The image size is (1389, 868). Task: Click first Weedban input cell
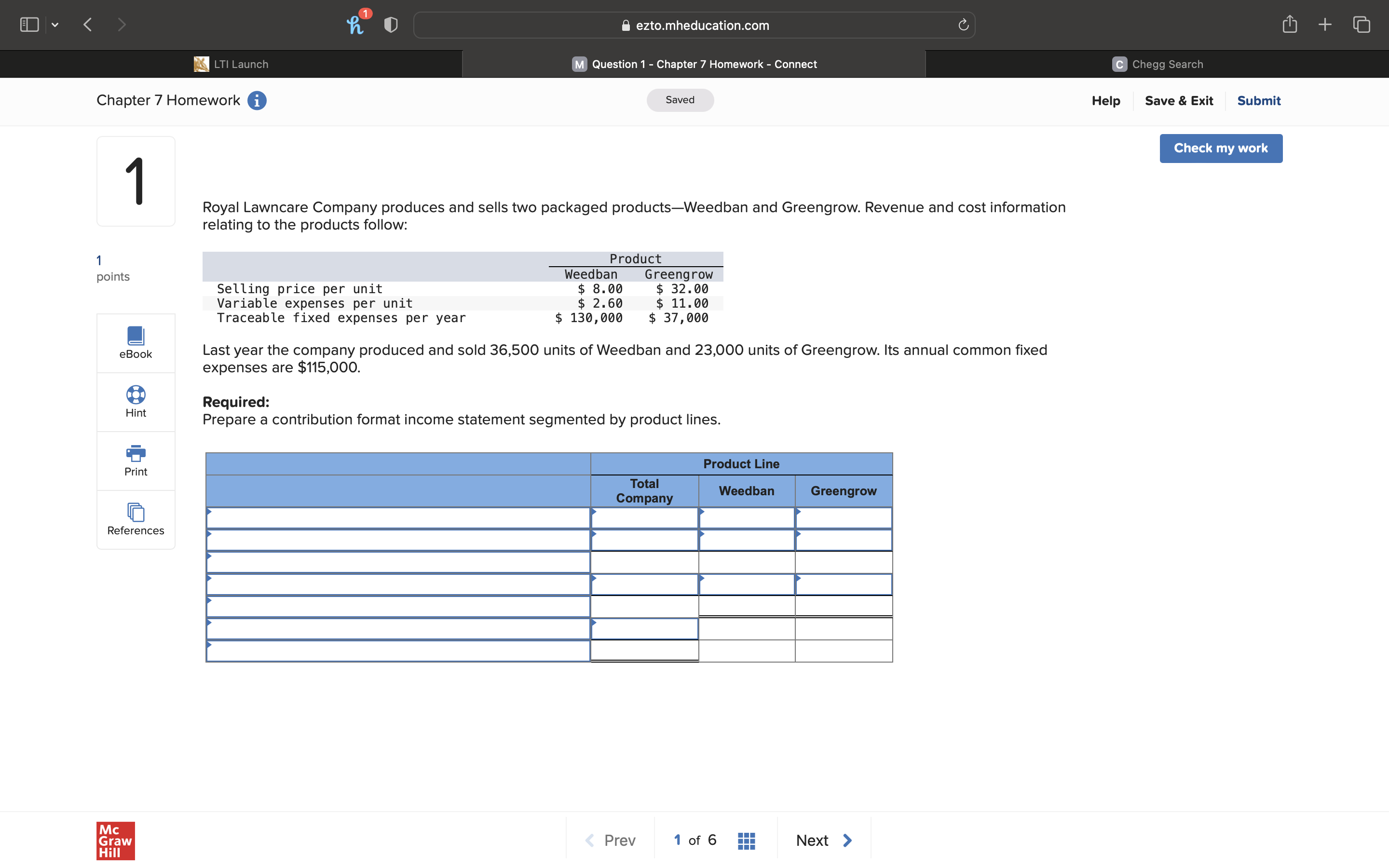click(746, 518)
